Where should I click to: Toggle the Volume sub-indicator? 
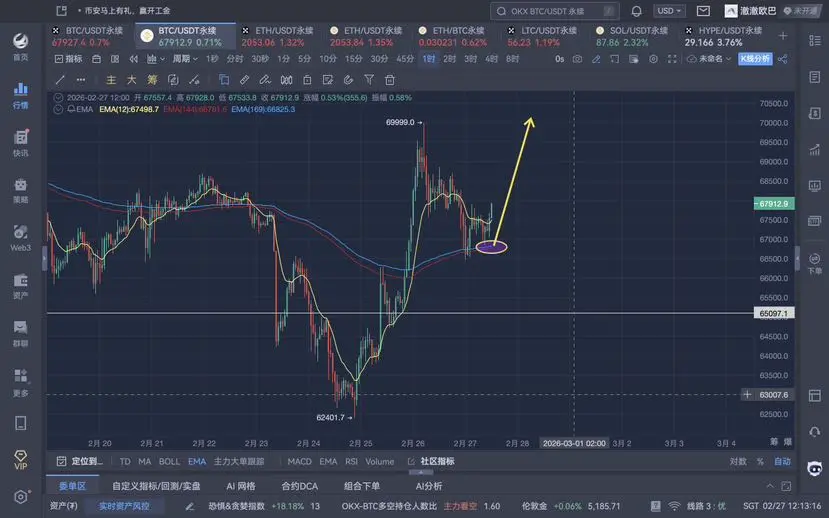click(x=380, y=461)
